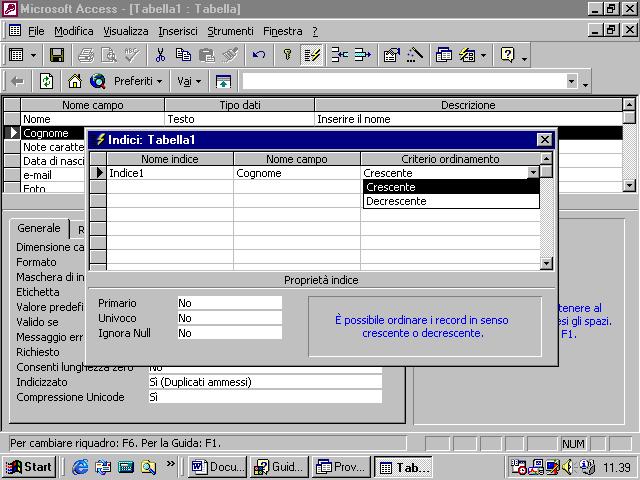Click scroll down arrow of field list
Screen dimensions: 640x480
tap(629, 186)
